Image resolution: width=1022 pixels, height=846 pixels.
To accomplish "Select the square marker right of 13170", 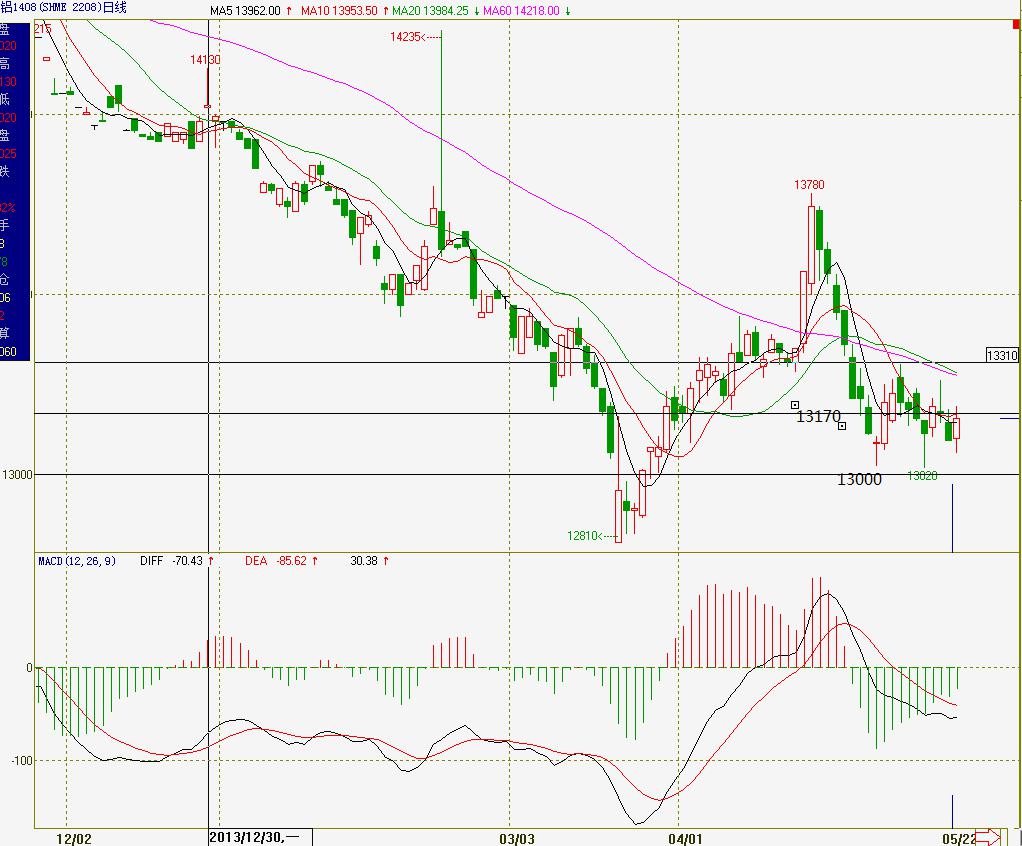I will tap(842, 426).
